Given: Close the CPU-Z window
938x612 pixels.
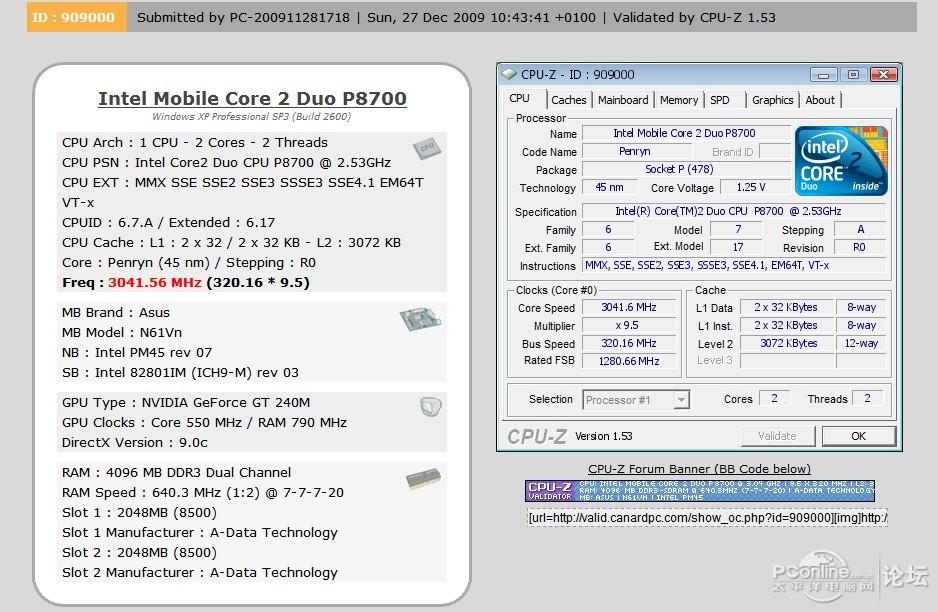Looking at the screenshot, I should coord(883,75).
